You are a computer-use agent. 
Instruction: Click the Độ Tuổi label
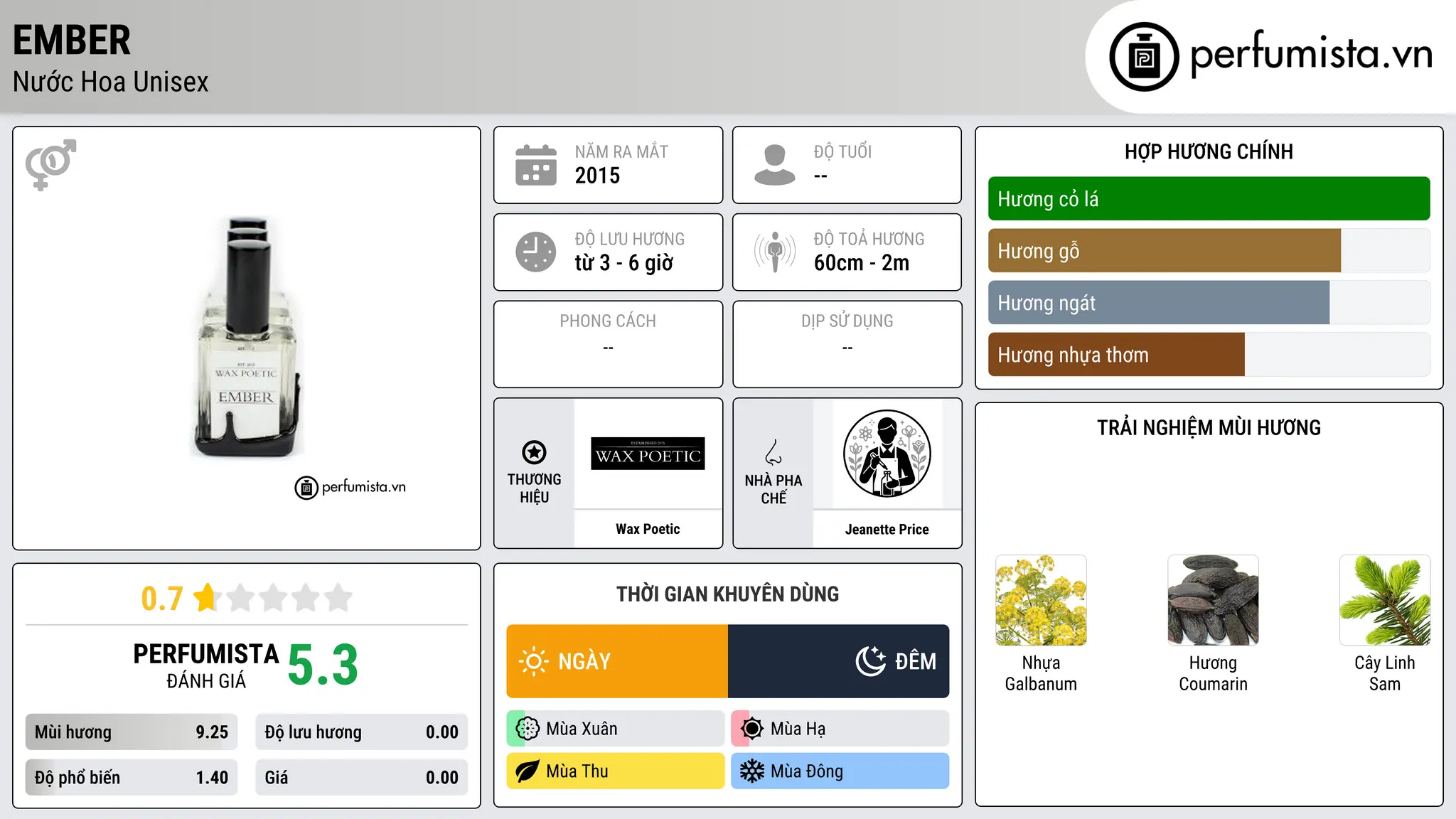(x=842, y=152)
